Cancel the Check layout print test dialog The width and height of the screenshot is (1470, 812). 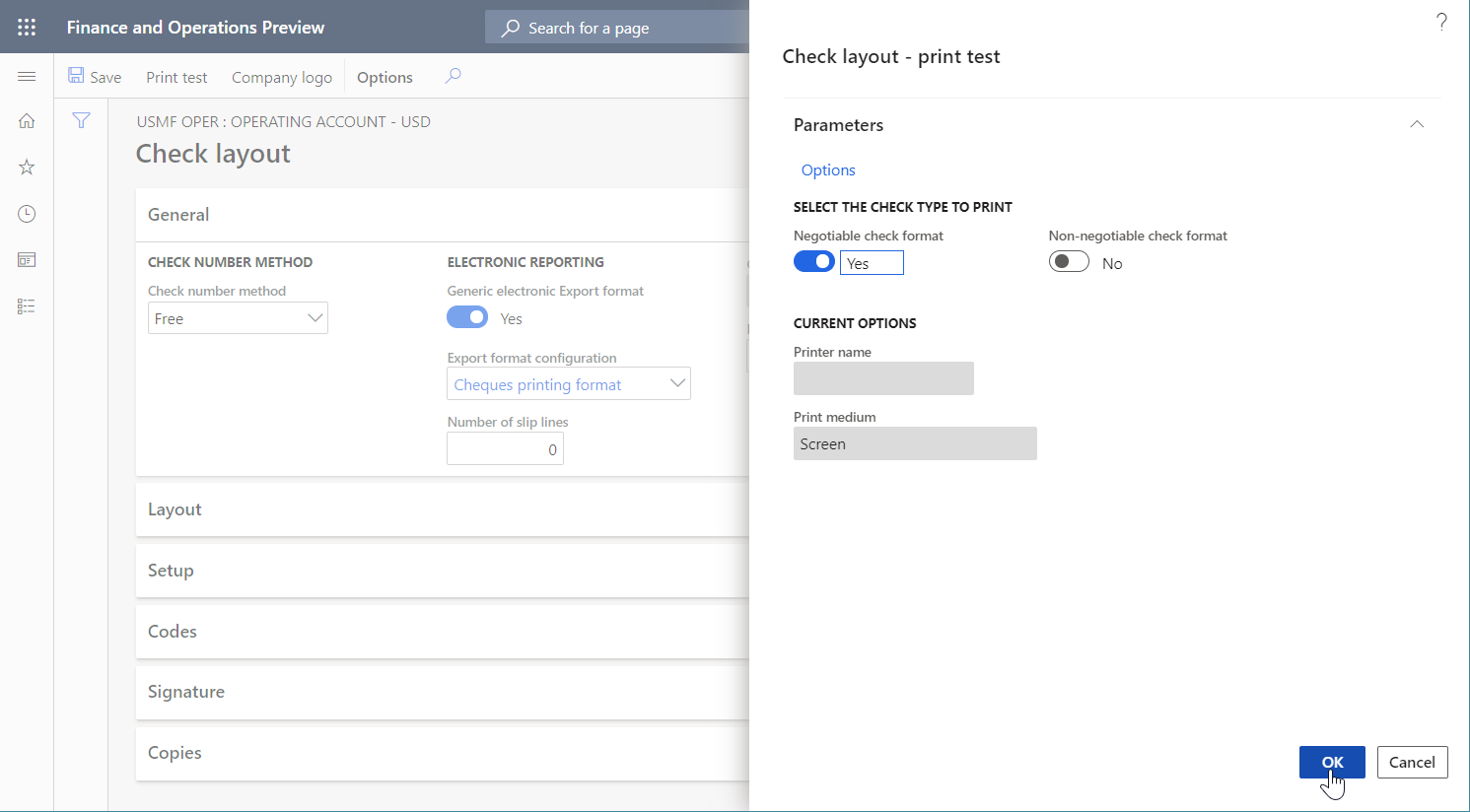pos(1412,762)
